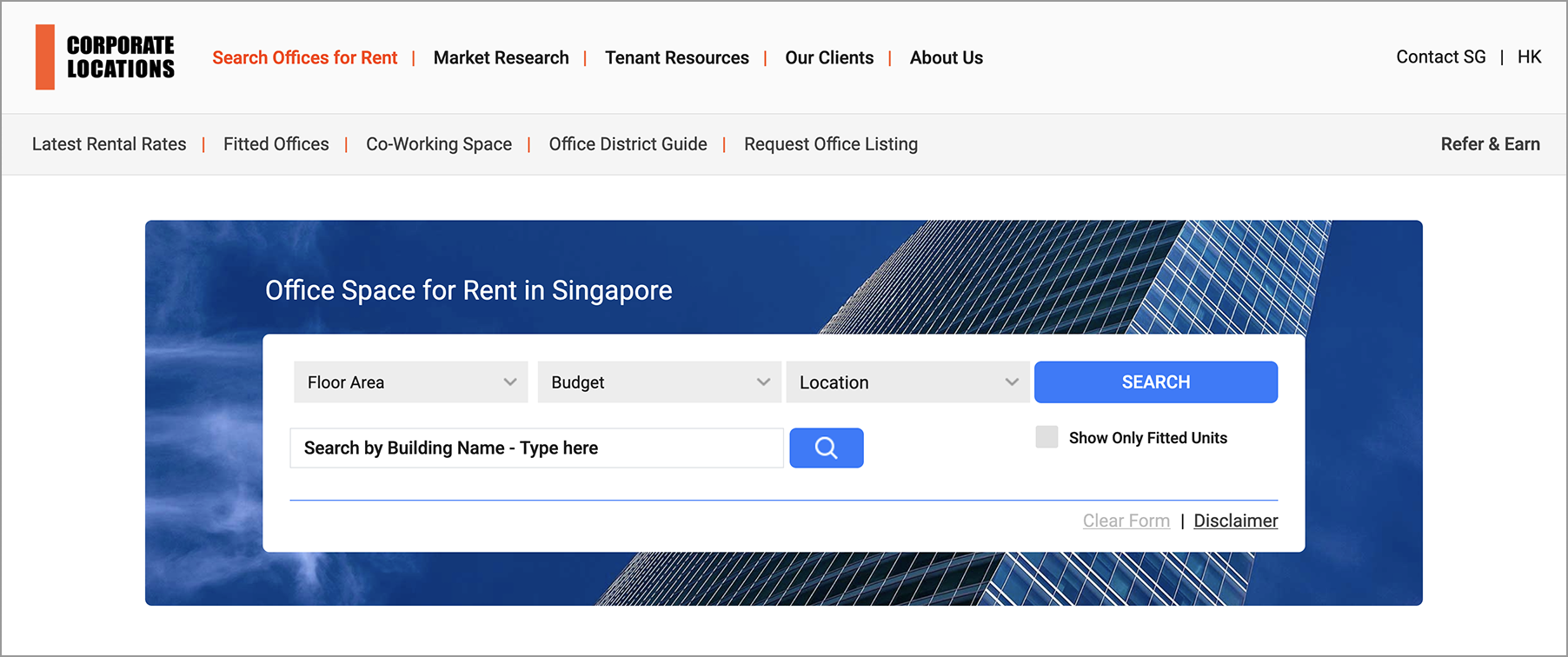Open Fitted Offices page
Image resolution: width=1568 pixels, height=657 pixels.
(276, 144)
